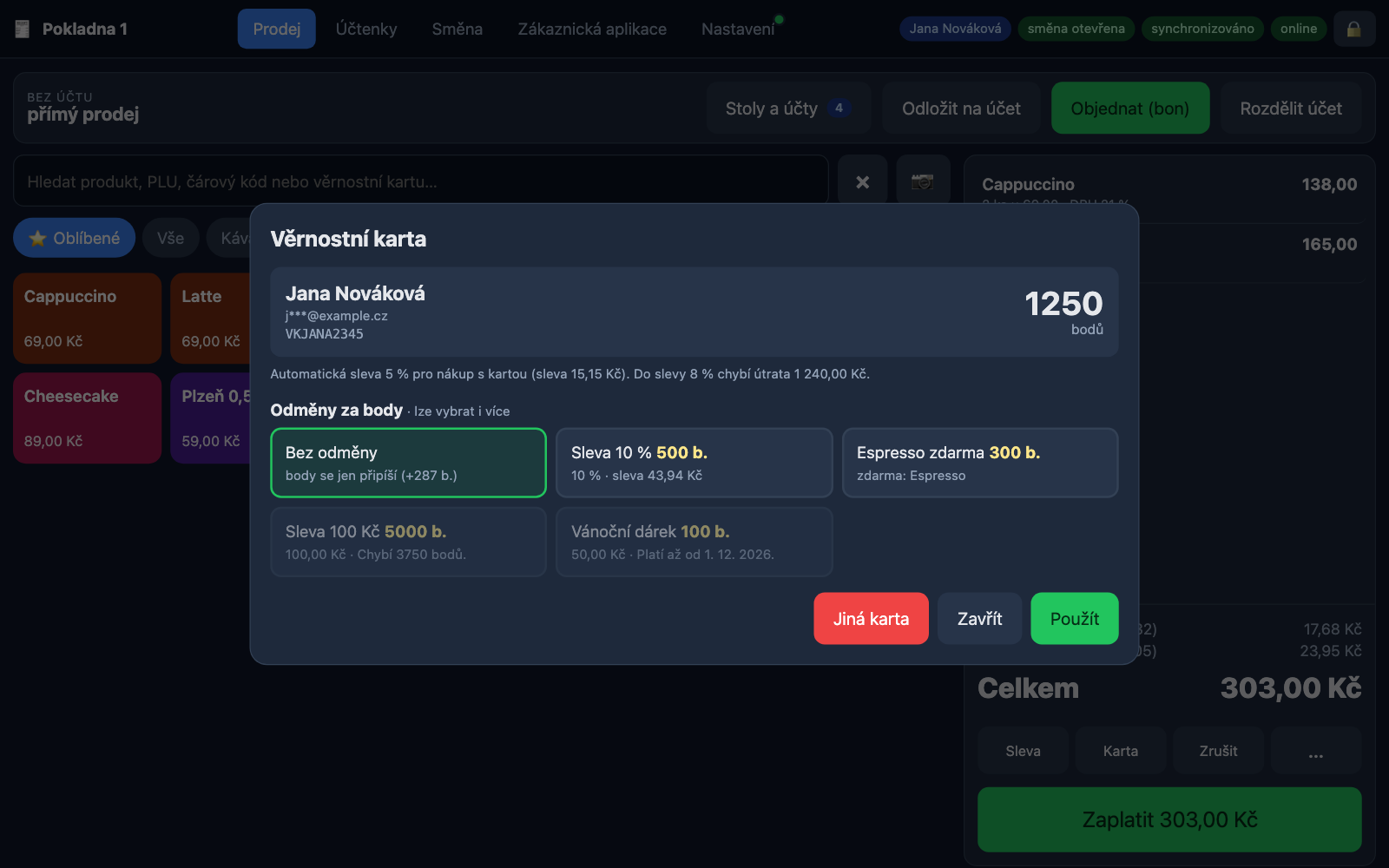Switch to the Účtenky tab
Screen dimensions: 1389x868
click(x=366, y=29)
